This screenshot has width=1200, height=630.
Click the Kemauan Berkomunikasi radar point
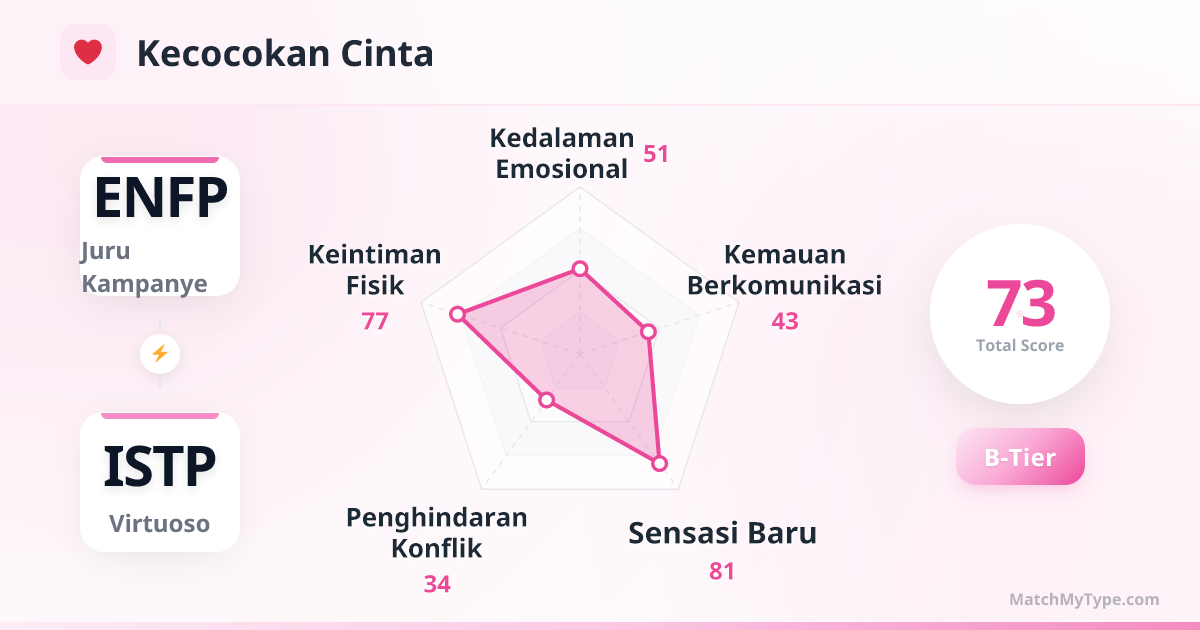pos(648,331)
